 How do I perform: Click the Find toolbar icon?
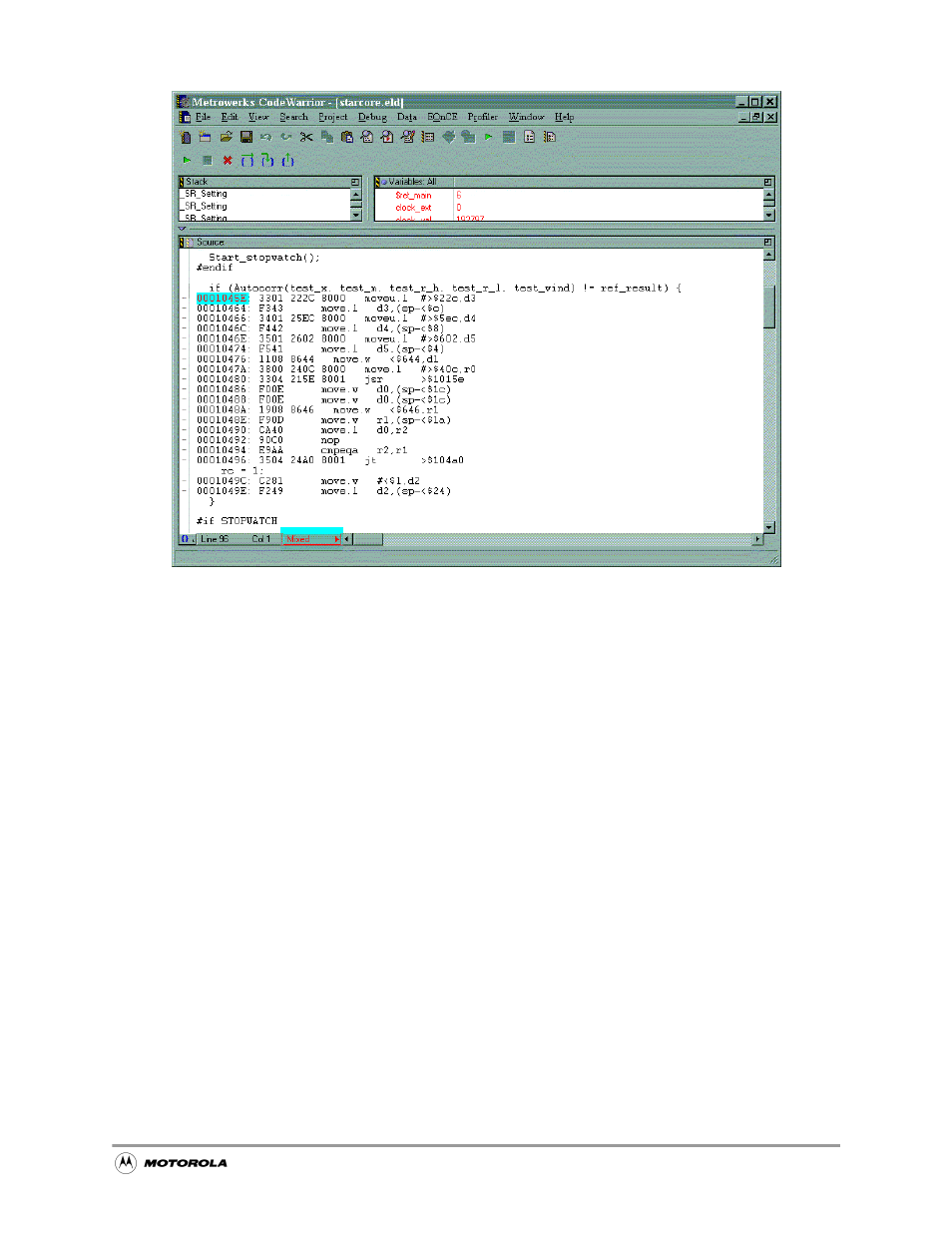tap(367, 137)
